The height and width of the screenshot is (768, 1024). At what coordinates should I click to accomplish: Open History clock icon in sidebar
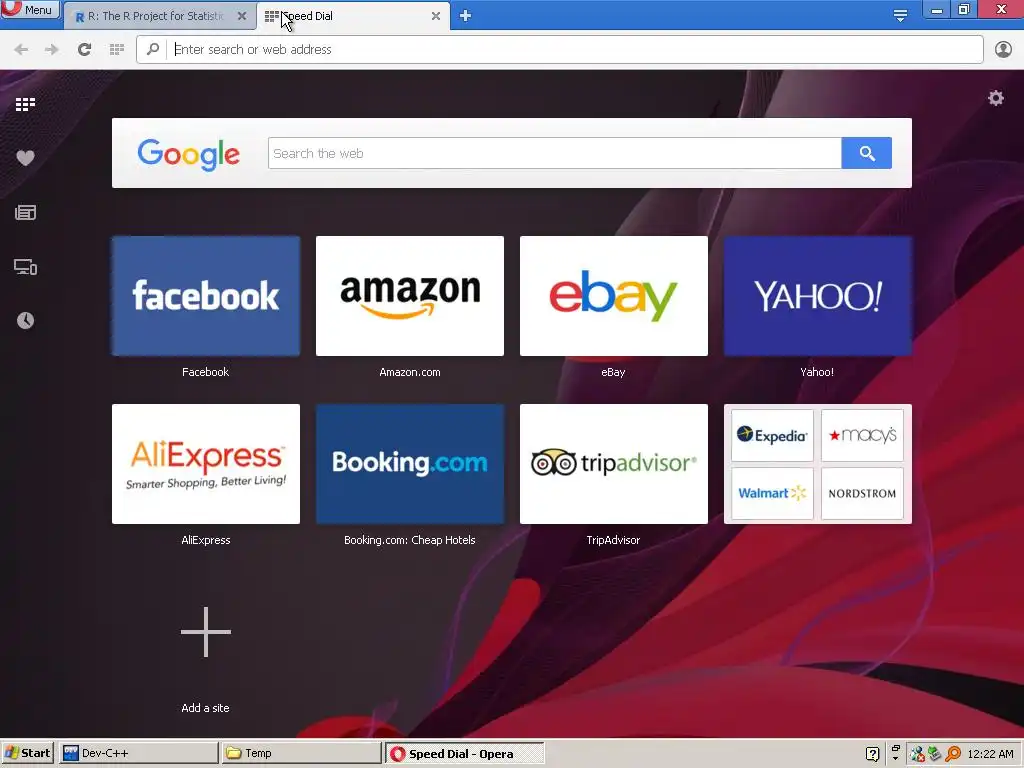click(x=25, y=321)
